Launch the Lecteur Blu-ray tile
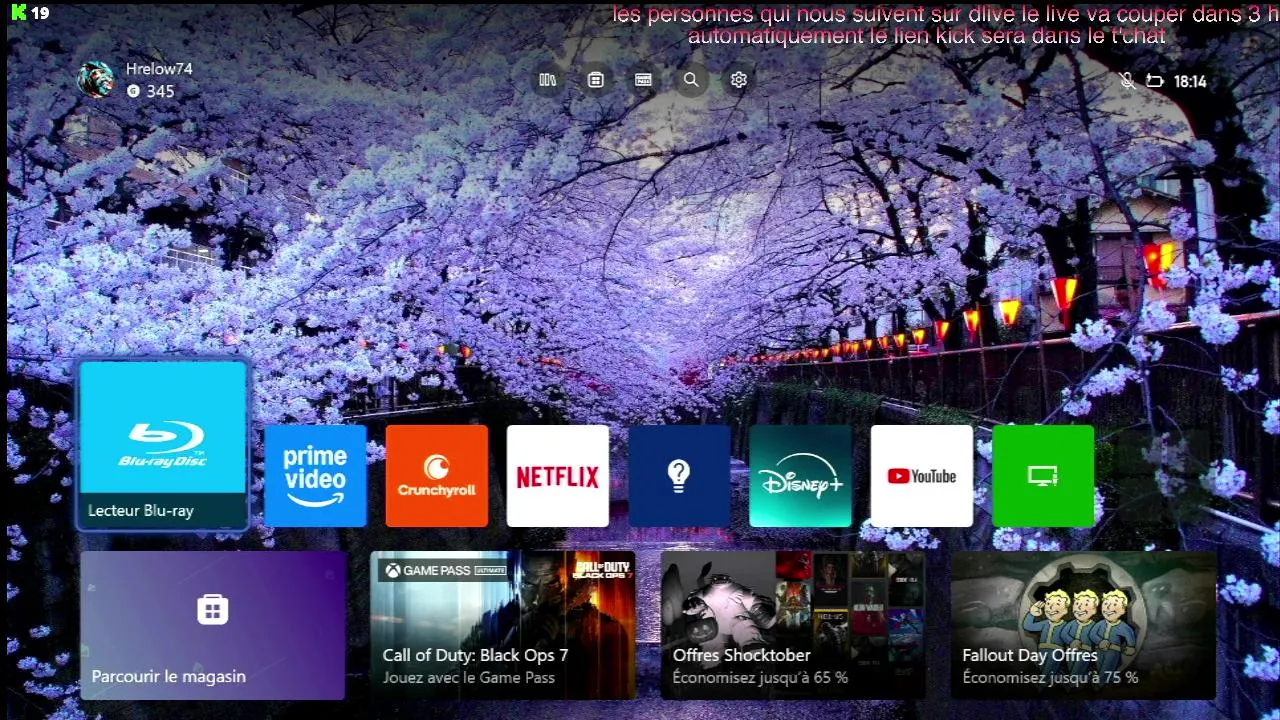Image resolution: width=1280 pixels, height=720 pixels. pyautogui.click(x=163, y=445)
